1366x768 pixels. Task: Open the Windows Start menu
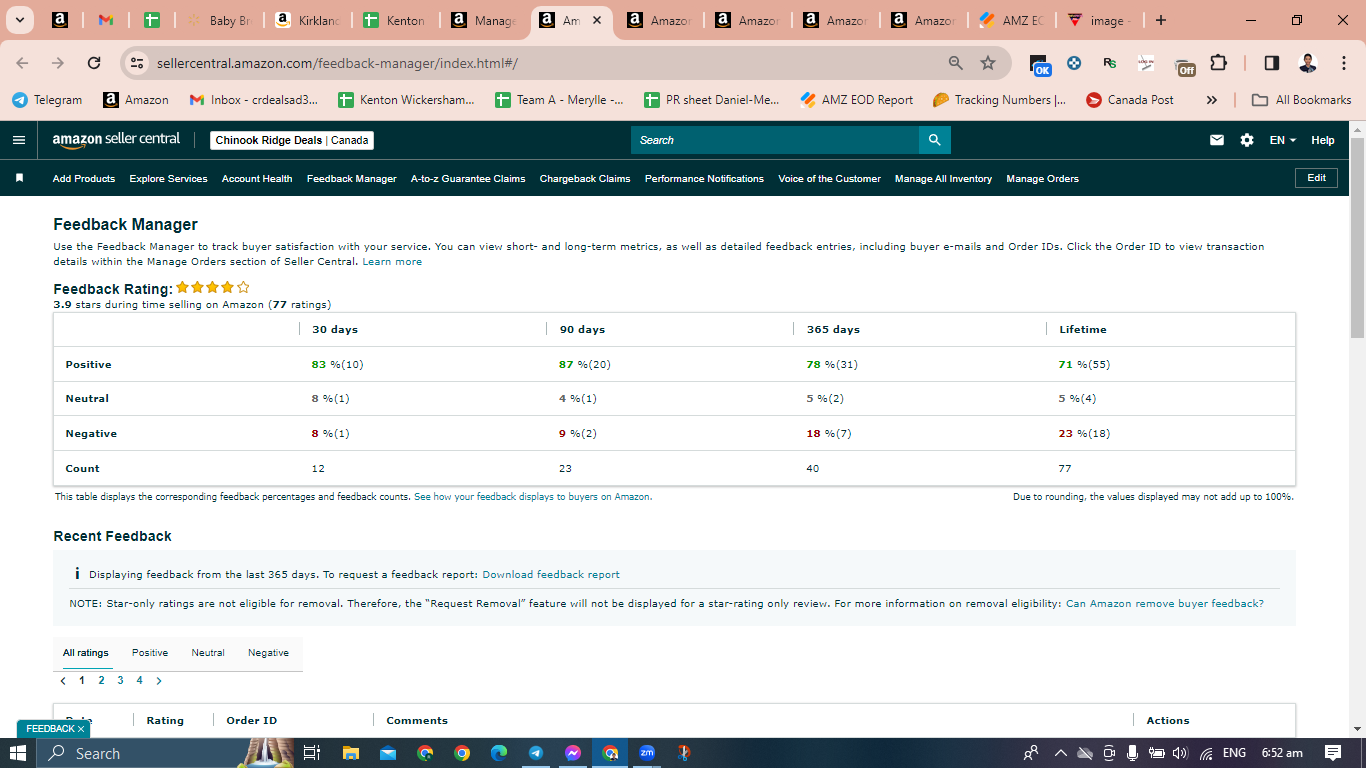18,753
